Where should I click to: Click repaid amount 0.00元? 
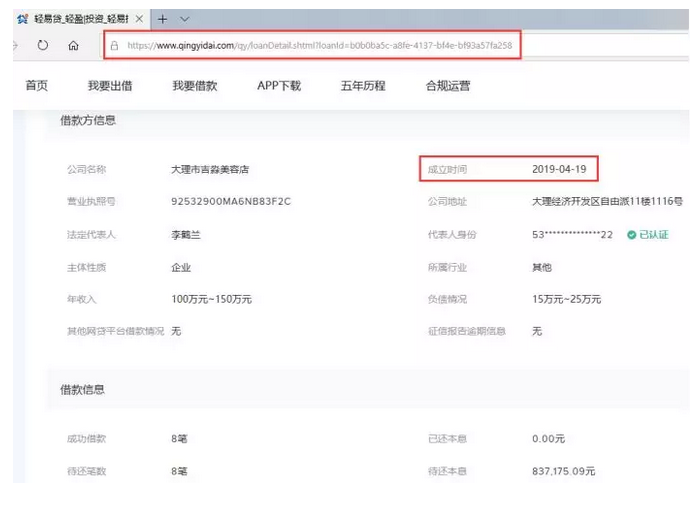pyautogui.click(x=548, y=439)
